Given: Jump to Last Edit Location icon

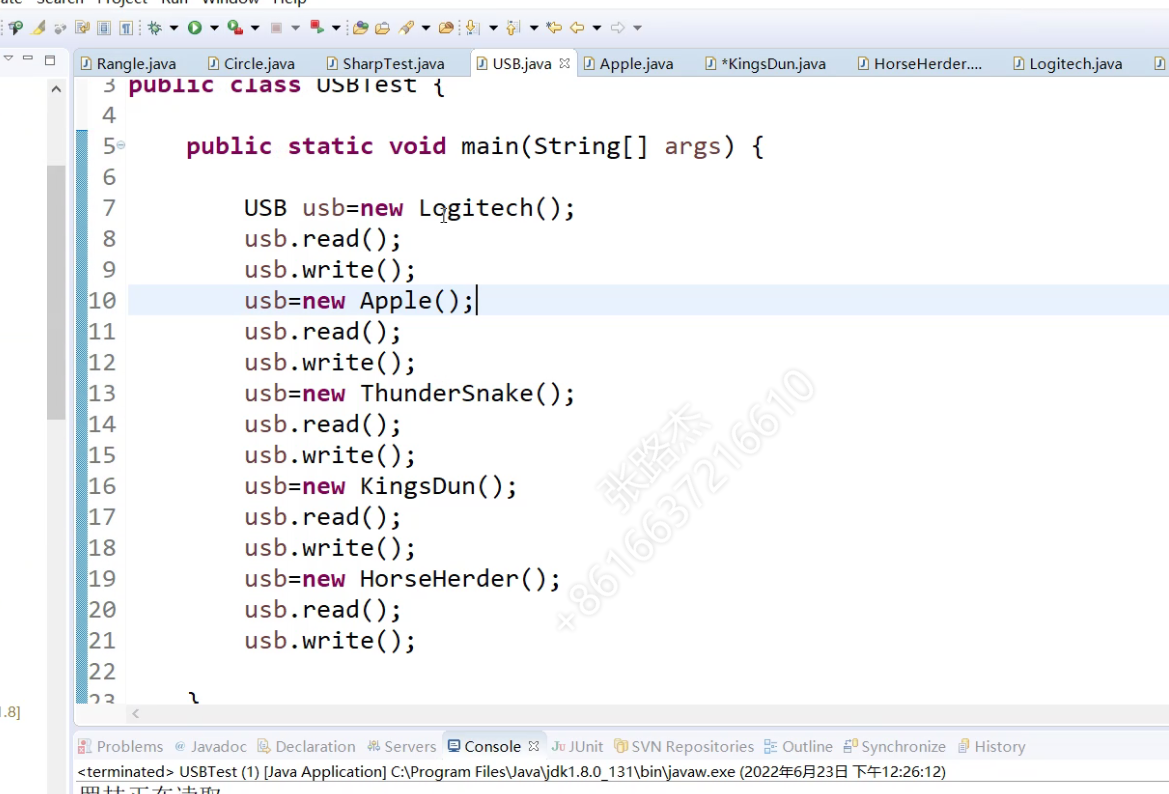Looking at the screenshot, I should click(x=554, y=28).
